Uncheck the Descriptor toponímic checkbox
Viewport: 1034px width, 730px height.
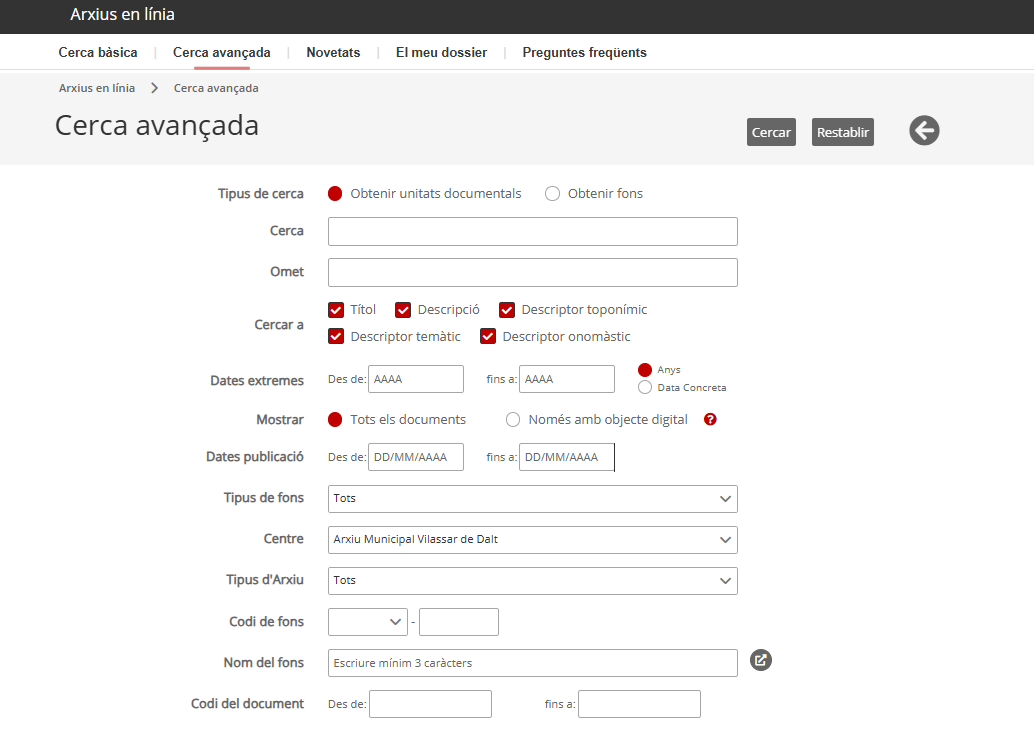507,310
